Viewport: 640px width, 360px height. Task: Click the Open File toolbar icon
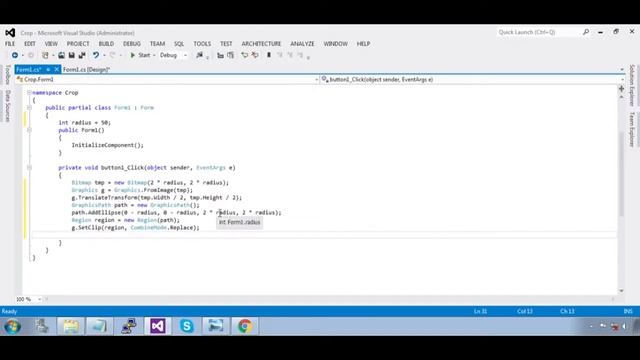[x=61, y=55]
